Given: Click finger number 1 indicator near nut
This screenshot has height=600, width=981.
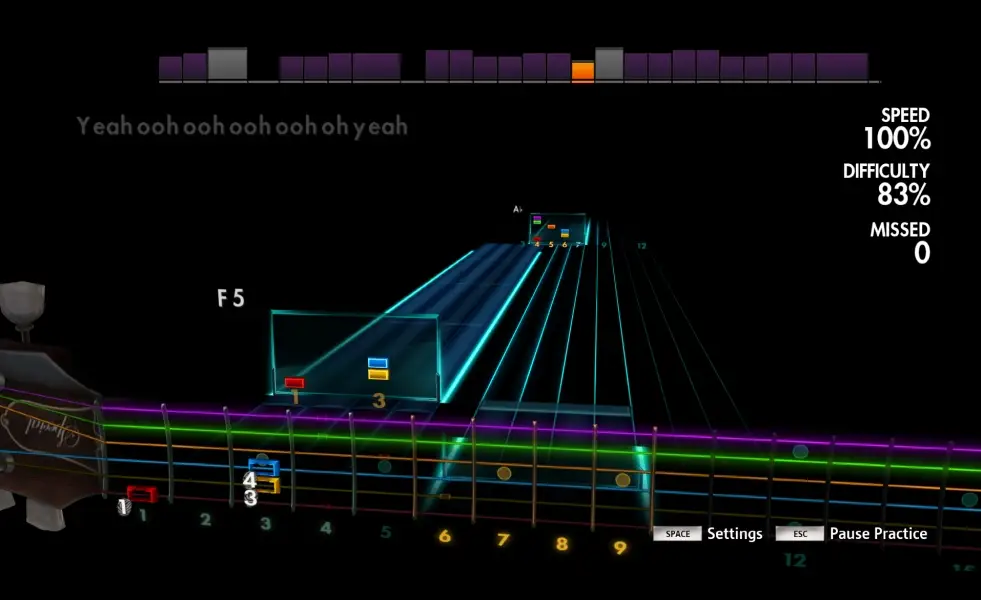Looking at the screenshot, I should coord(124,507).
